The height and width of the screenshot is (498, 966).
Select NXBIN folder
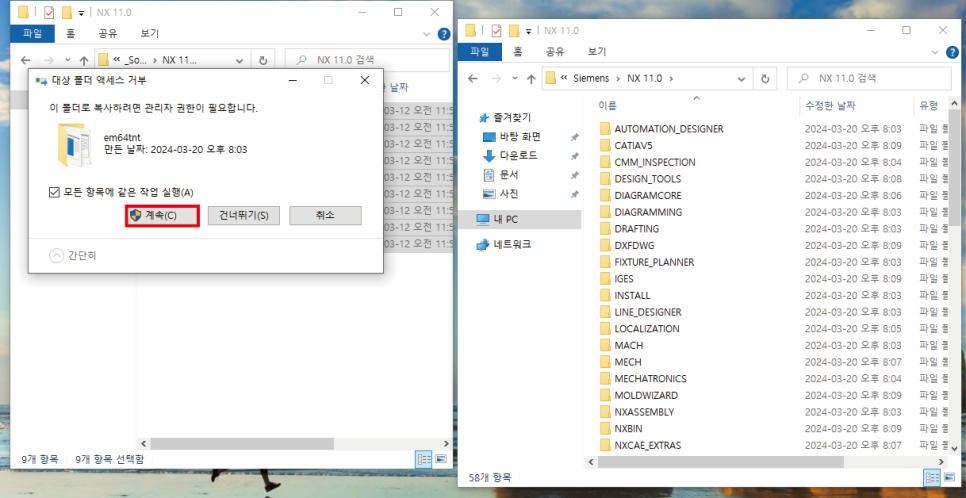coord(628,428)
